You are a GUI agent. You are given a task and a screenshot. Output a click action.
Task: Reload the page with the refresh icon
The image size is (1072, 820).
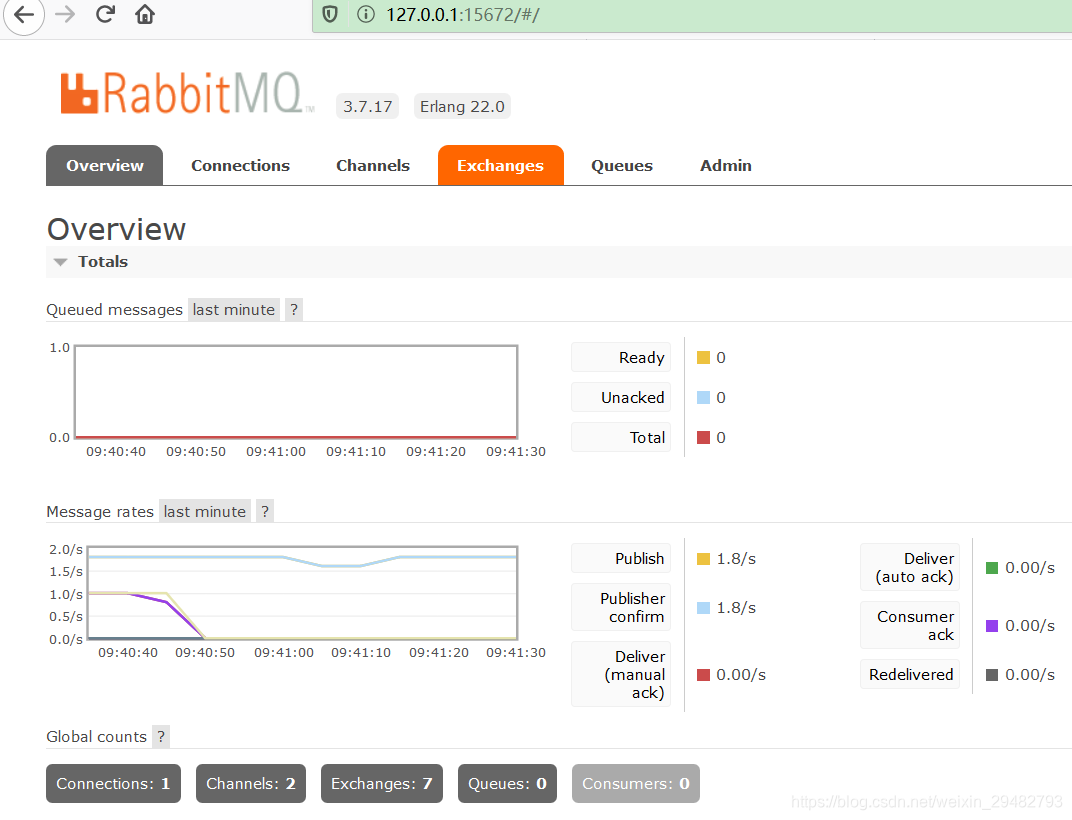click(x=105, y=14)
